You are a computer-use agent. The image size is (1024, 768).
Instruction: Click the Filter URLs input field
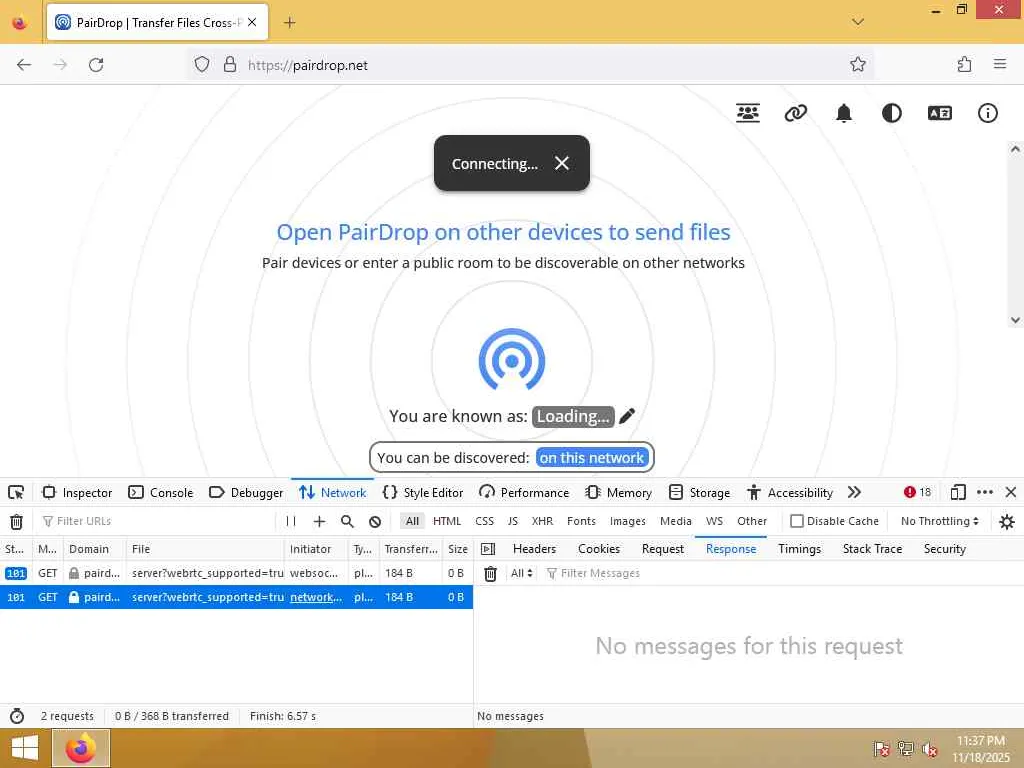coord(157,521)
